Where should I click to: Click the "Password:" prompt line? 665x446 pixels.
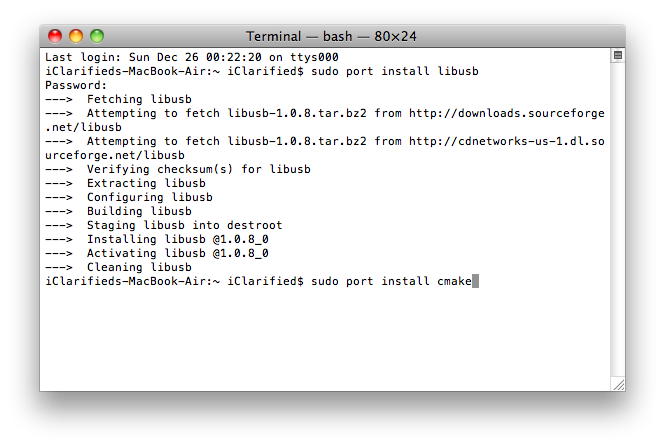click(76, 86)
